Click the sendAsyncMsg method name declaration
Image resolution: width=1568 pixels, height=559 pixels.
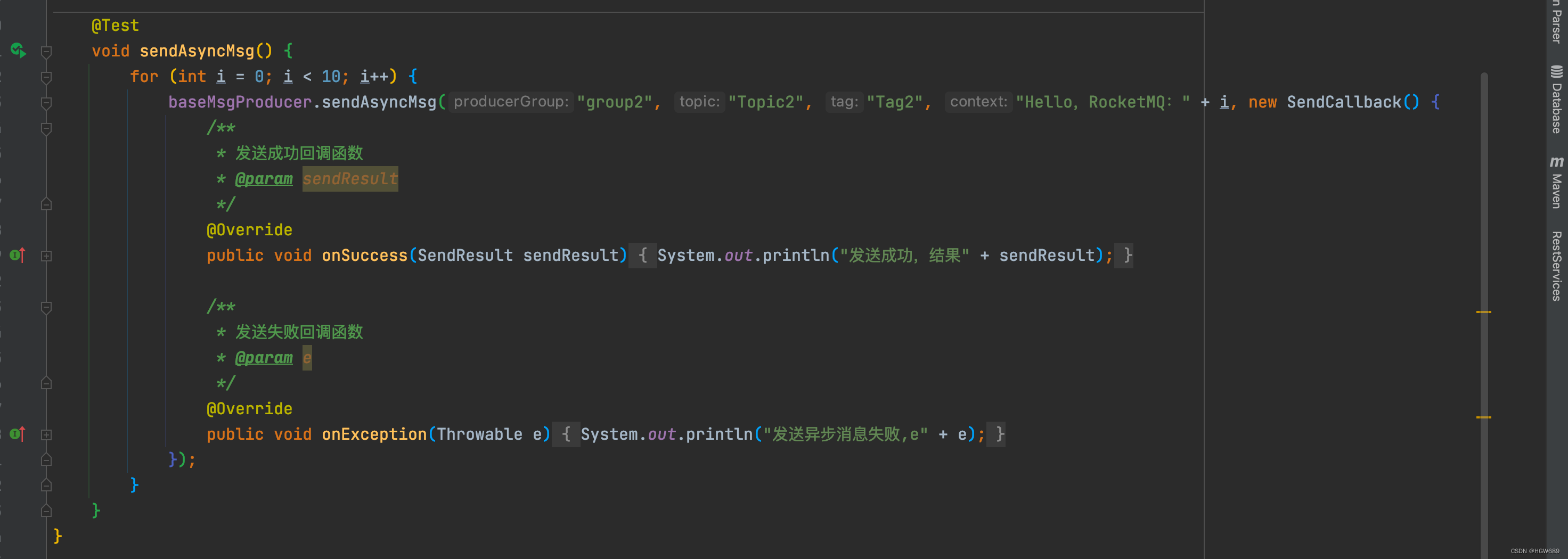point(197,51)
